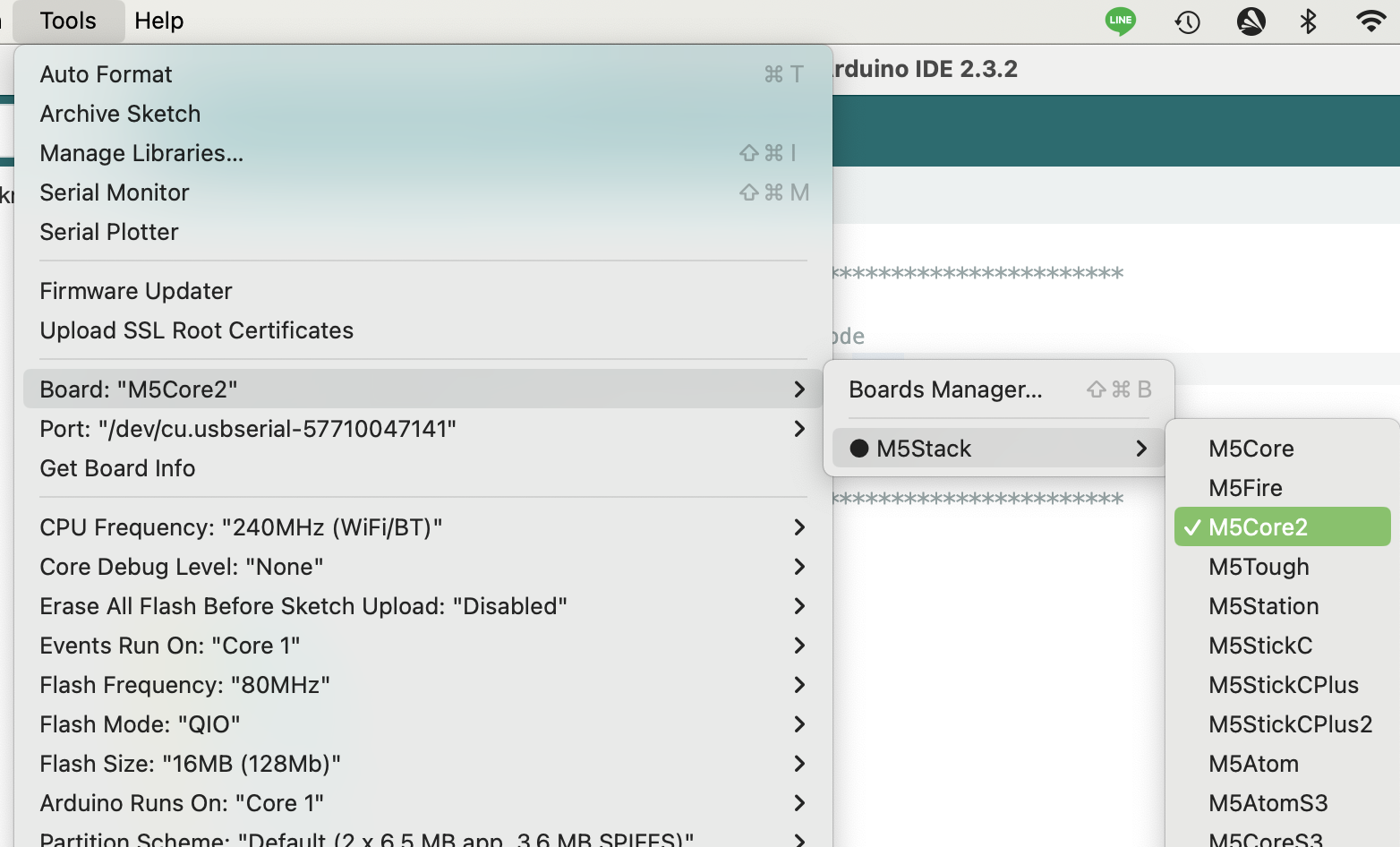The width and height of the screenshot is (1400, 847).
Task: Expand Erase All Flash Before Sketch Upload
Action: pos(423,606)
